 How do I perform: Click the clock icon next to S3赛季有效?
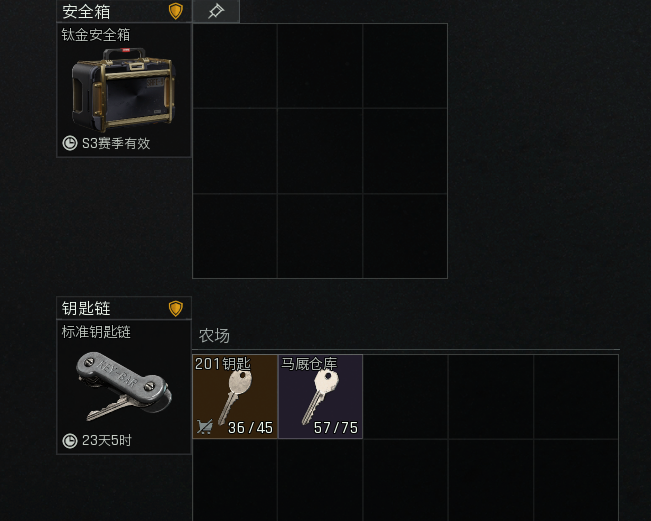click(70, 143)
